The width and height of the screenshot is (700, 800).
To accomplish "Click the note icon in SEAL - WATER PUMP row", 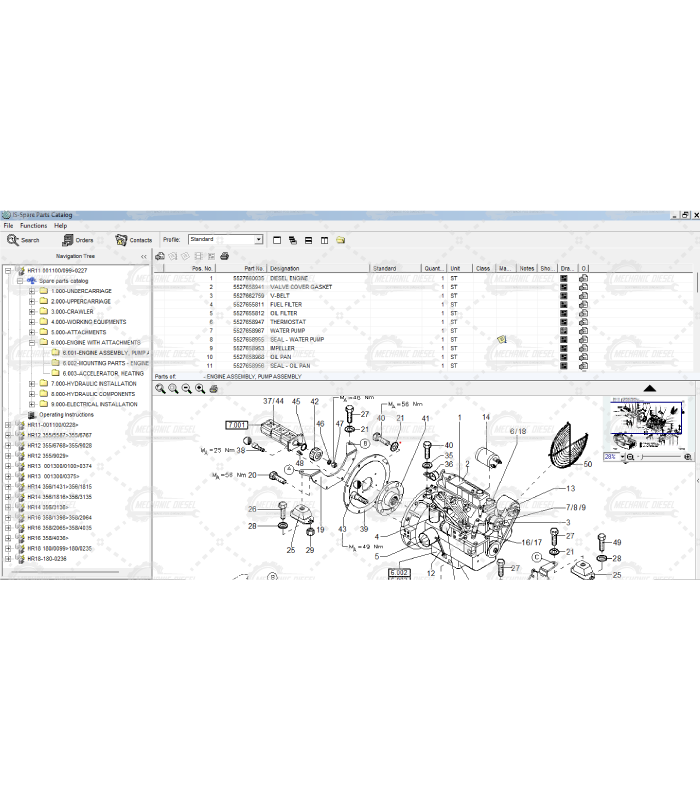I will tap(502, 340).
